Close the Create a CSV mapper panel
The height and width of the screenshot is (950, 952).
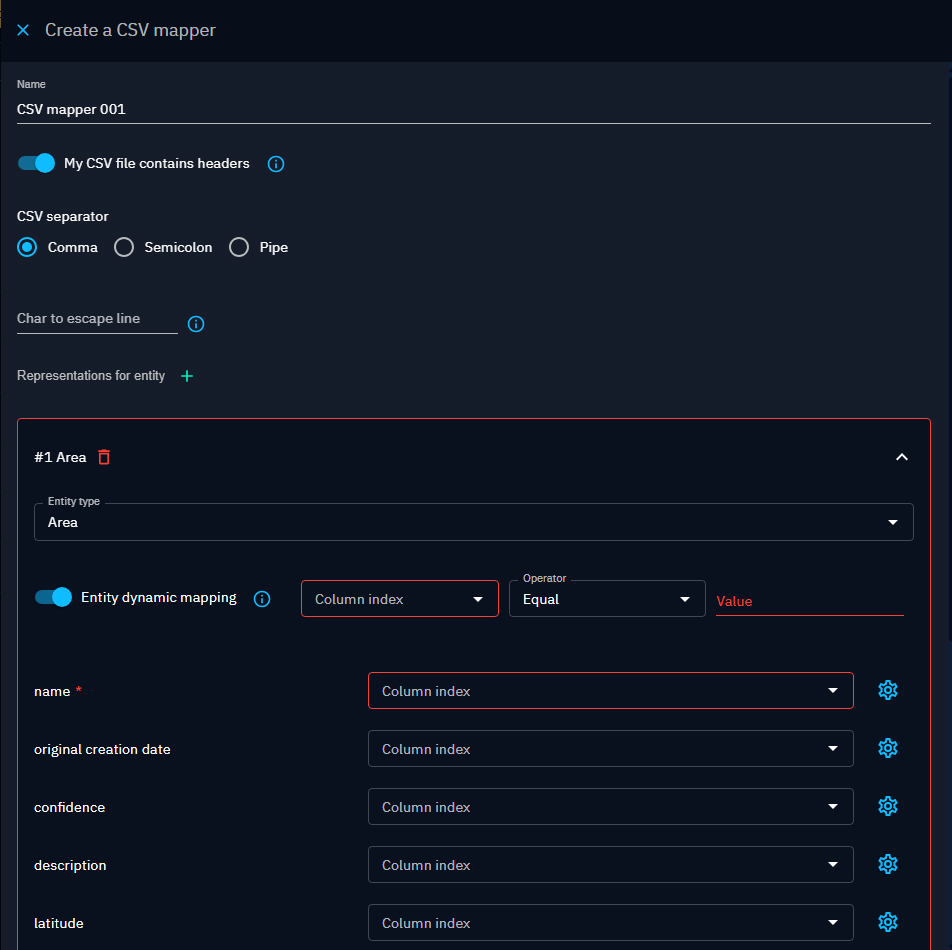[23, 30]
